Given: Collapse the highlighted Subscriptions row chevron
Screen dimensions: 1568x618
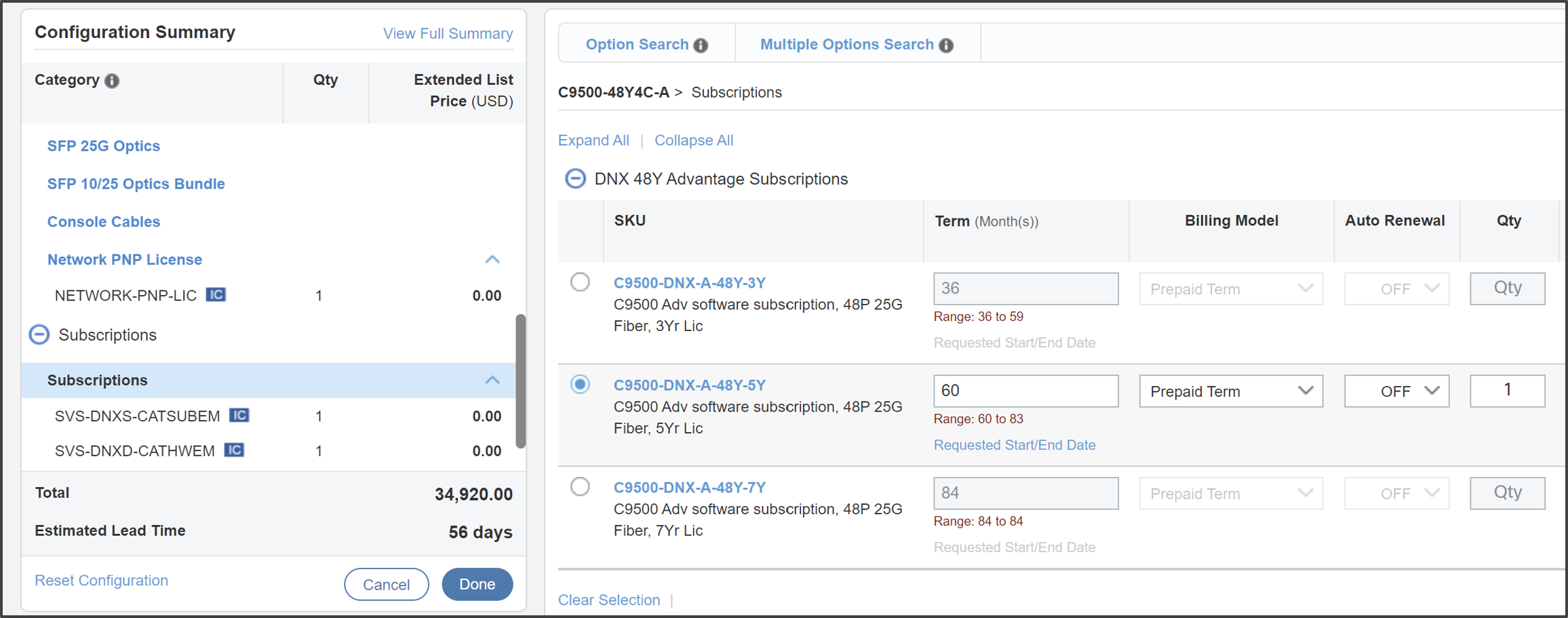Looking at the screenshot, I should (x=492, y=380).
